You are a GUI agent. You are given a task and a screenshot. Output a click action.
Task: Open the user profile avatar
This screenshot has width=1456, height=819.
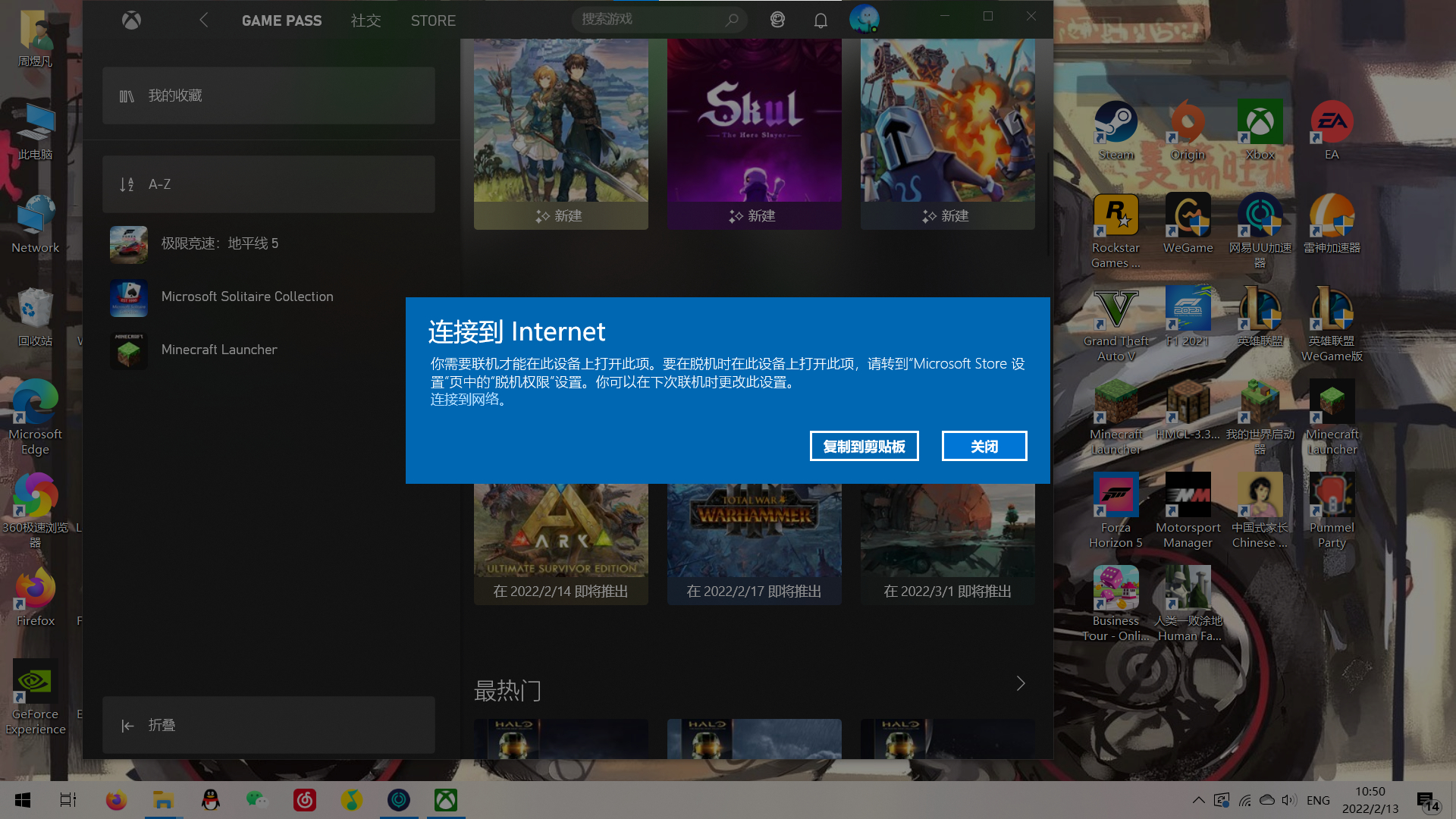click(864, 19)
